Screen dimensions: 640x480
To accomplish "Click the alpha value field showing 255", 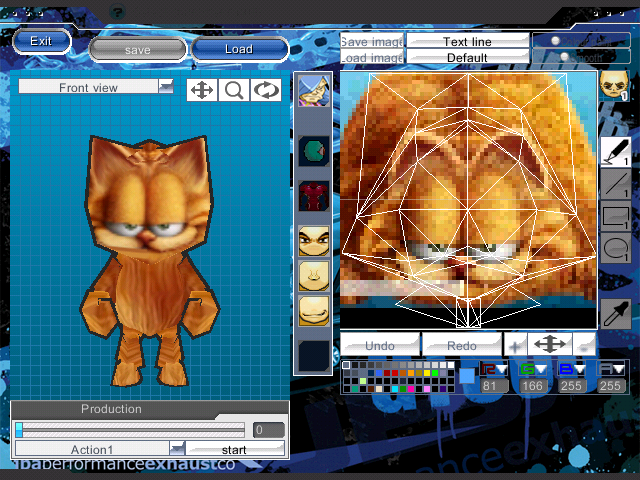I will point(611,385).
